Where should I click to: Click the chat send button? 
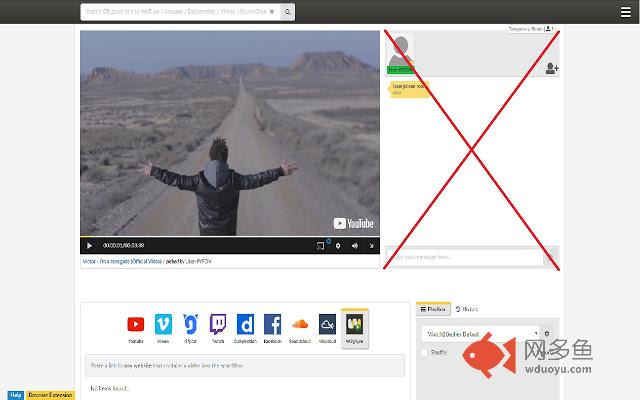(550, 257)
